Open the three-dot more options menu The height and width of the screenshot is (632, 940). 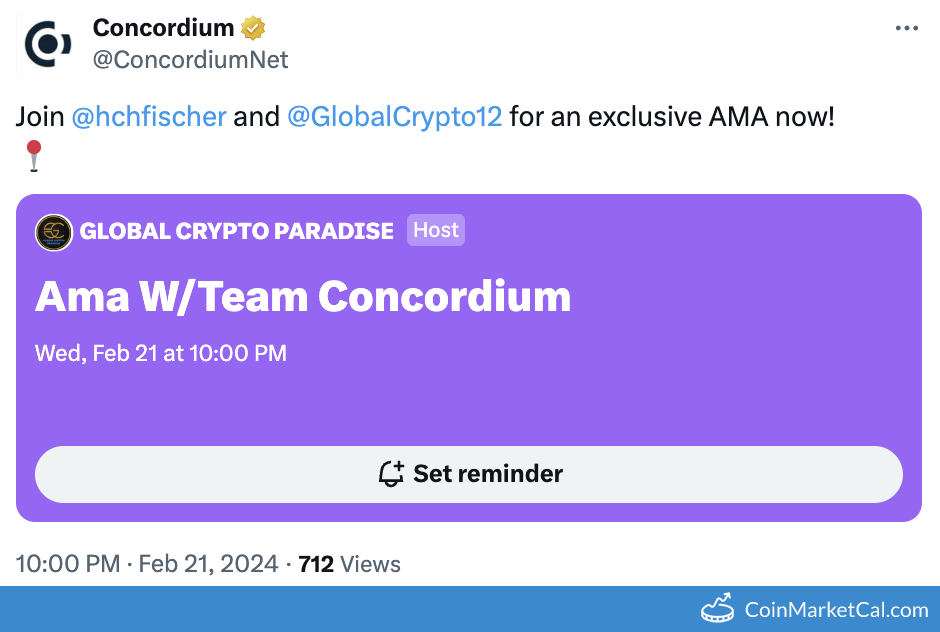[906, 28]
